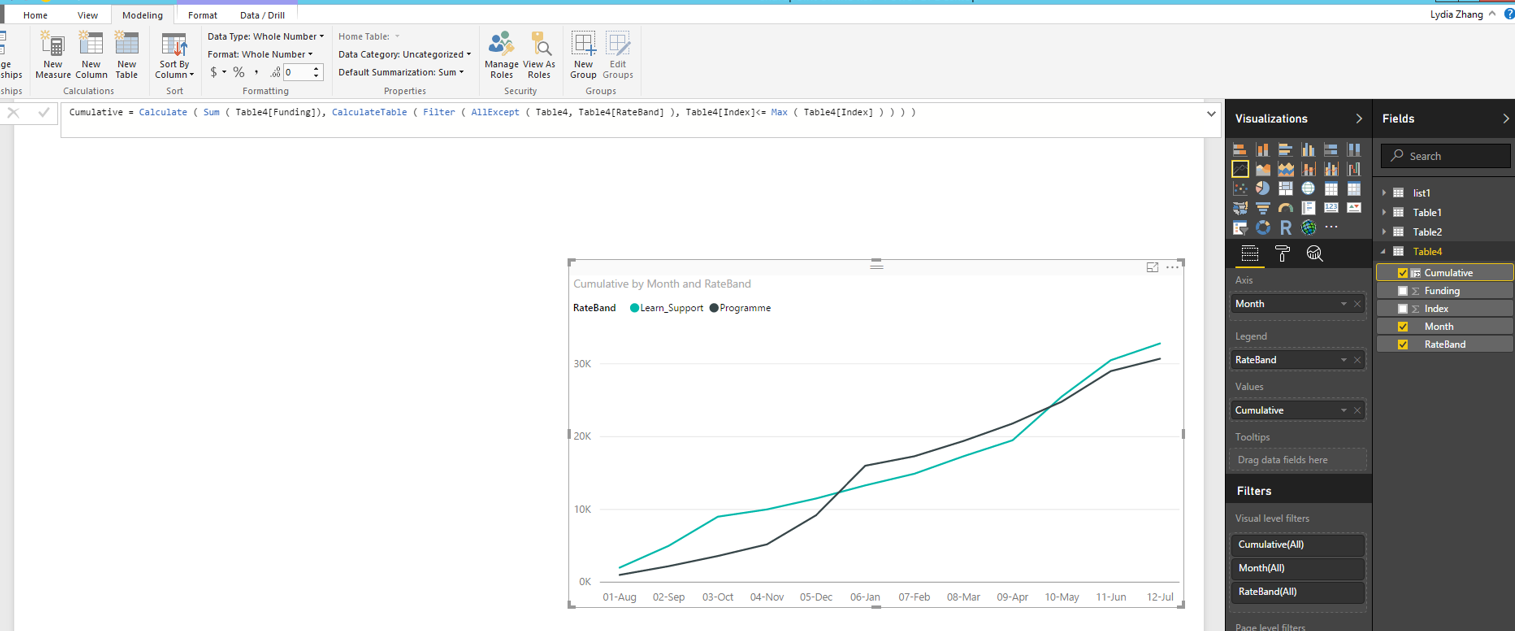Choose the Clustered column chart visualization

tap(1308, 149)
